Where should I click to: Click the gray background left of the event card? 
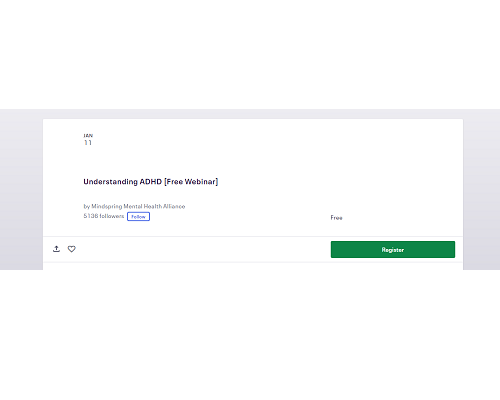pos(21,190)
